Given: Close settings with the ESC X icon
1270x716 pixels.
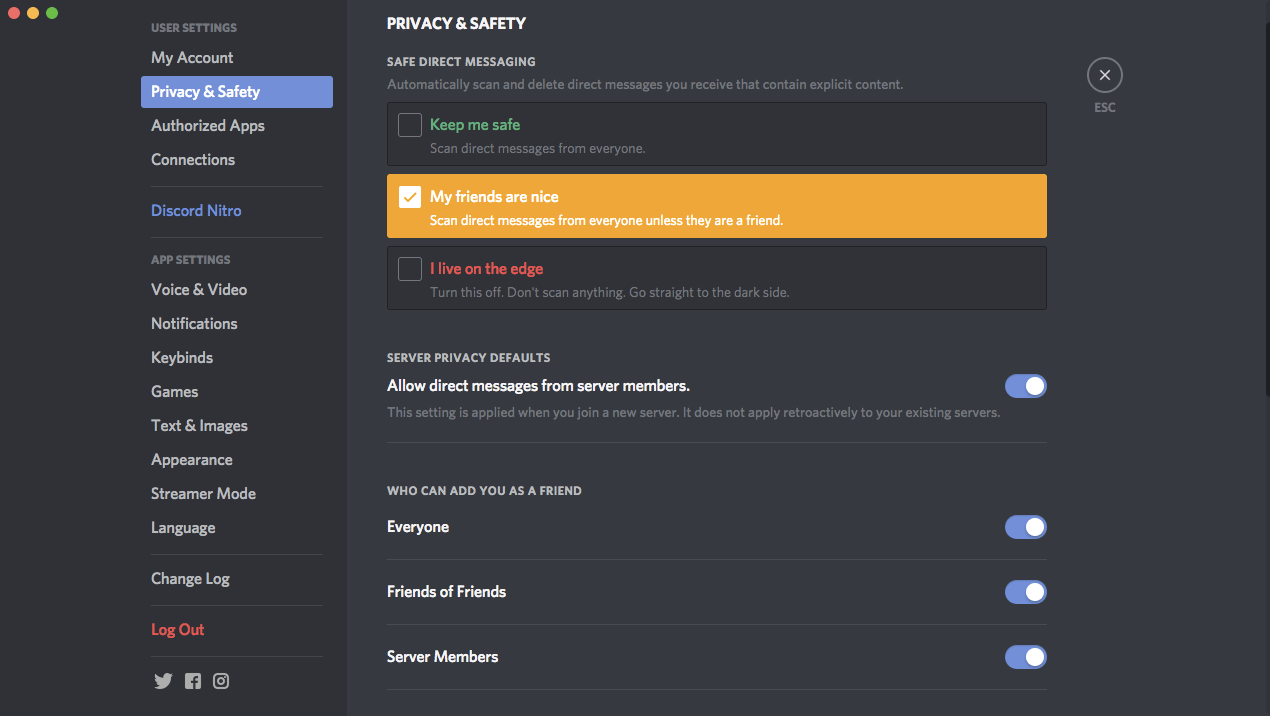Looking at the screenshot, I should point(1104,75).
